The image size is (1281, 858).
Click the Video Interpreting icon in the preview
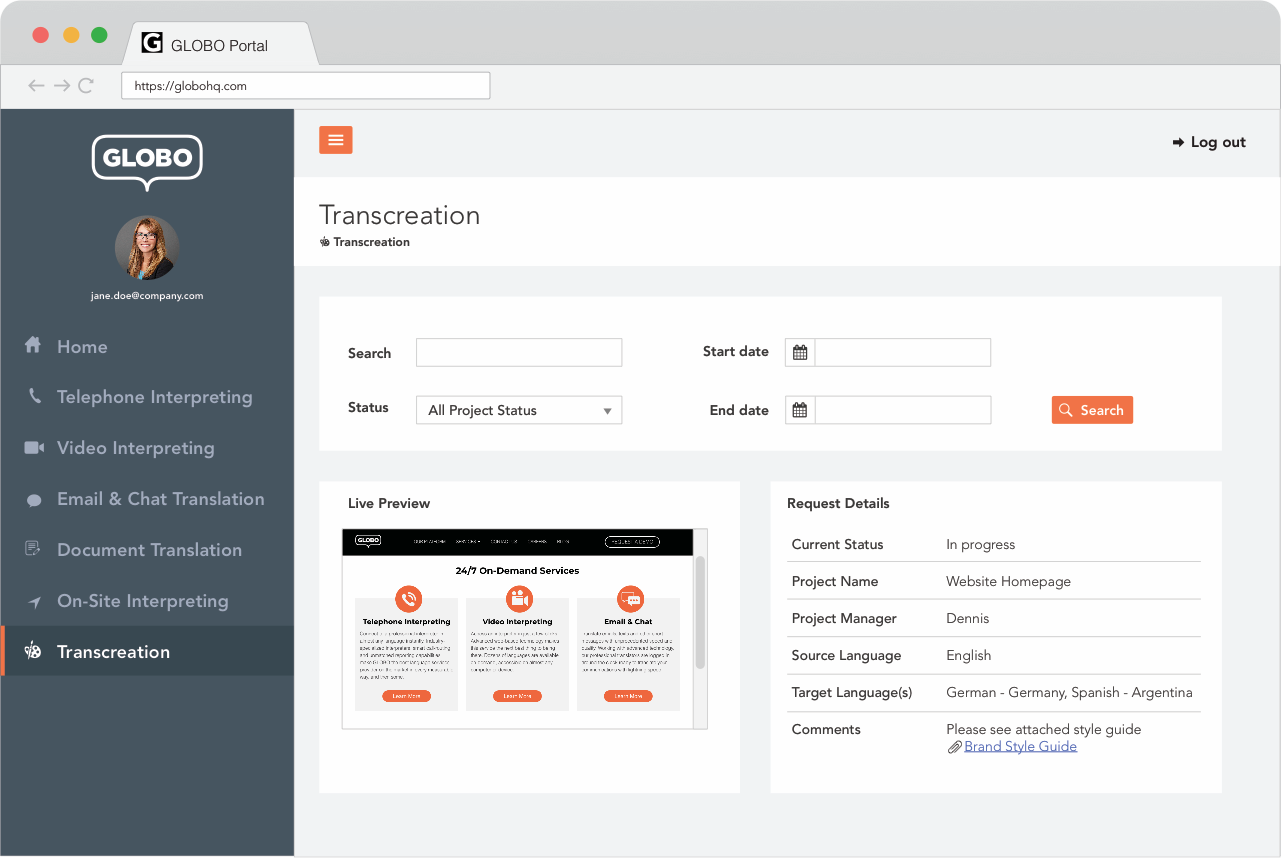[518, 599]
